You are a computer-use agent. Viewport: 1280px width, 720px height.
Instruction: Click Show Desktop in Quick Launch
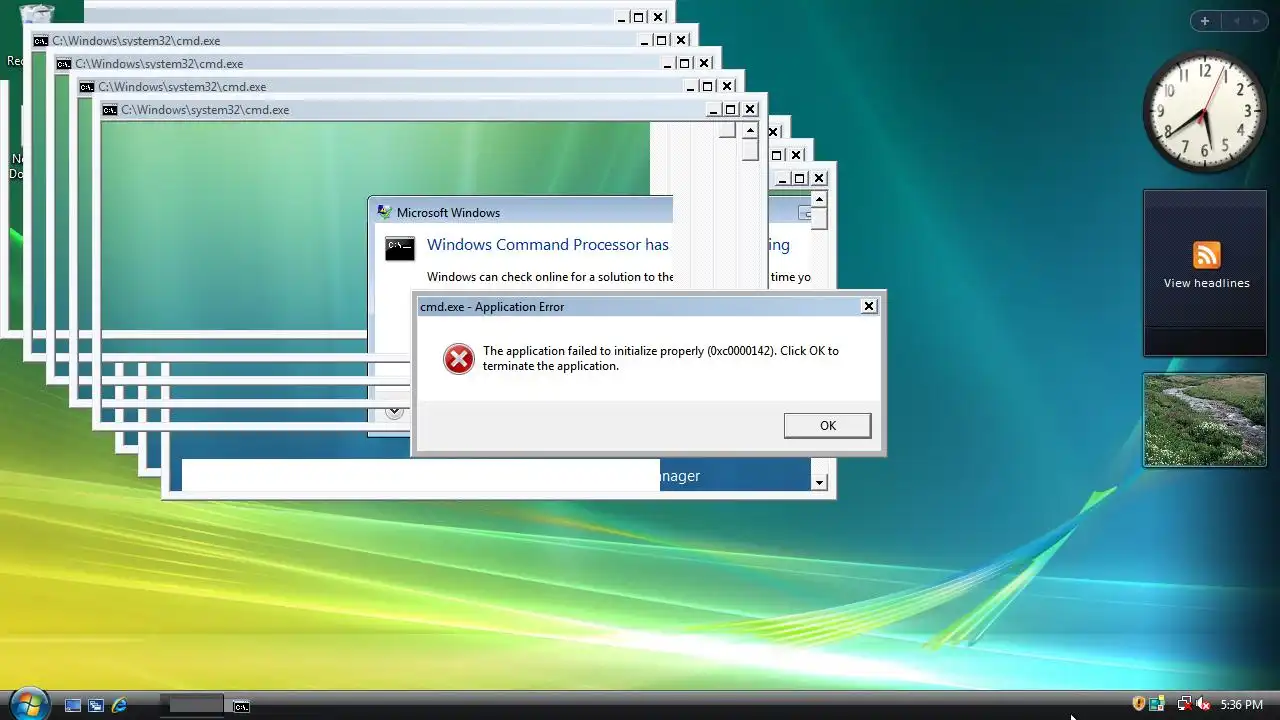click(73, 705)
